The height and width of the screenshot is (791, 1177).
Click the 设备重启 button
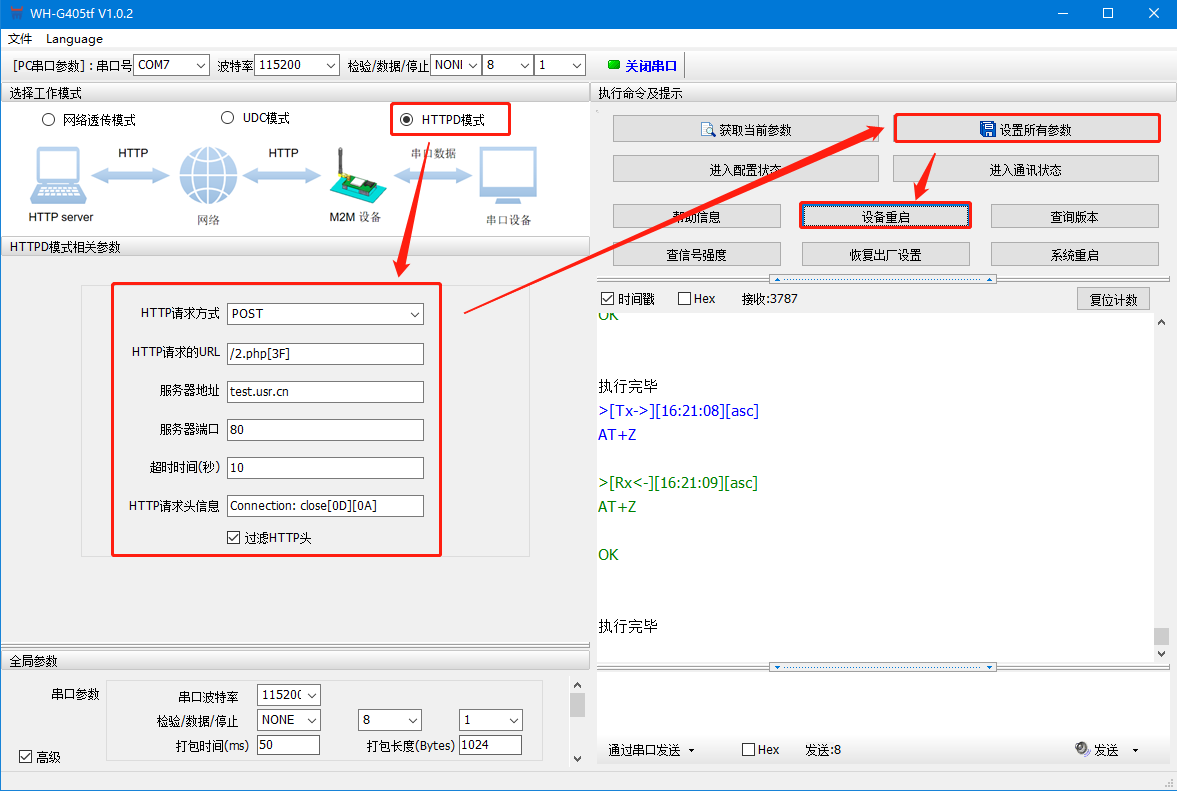click(x=885, y=216)
